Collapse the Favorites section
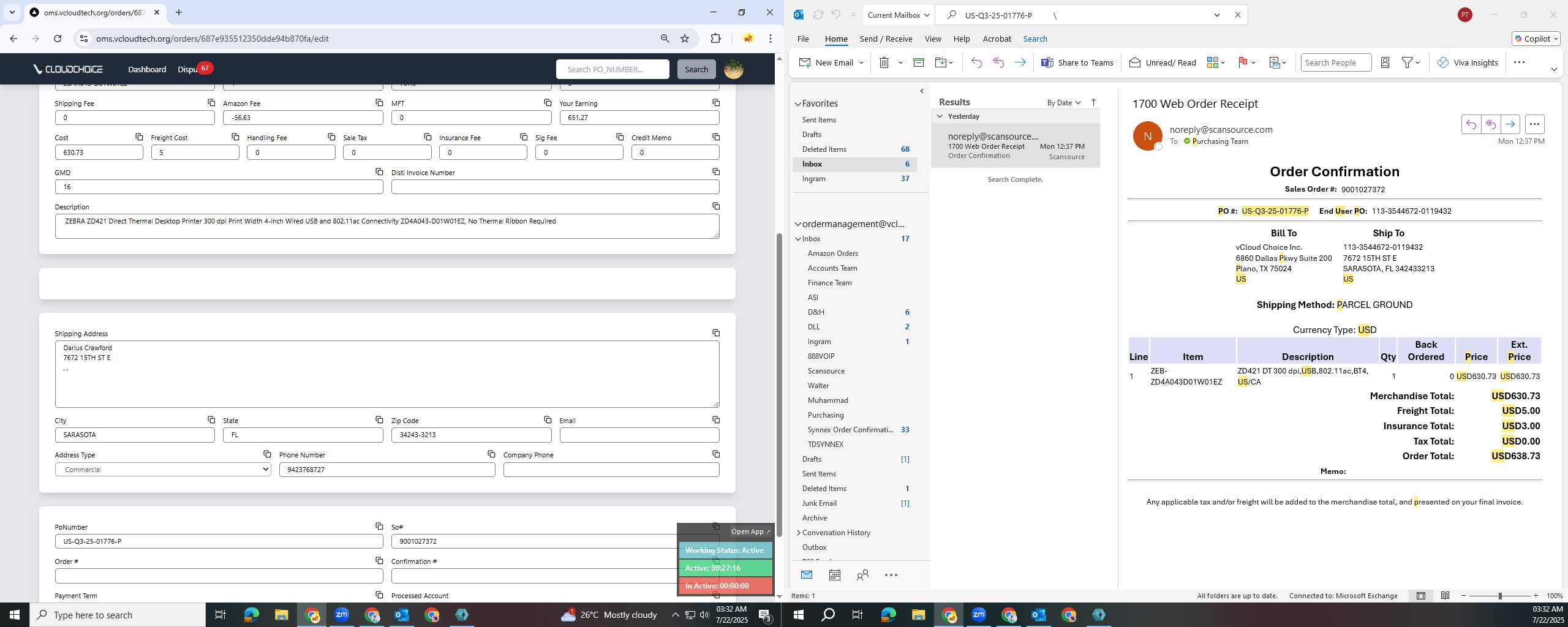1568x627 pixels. (x=798, y=104)
